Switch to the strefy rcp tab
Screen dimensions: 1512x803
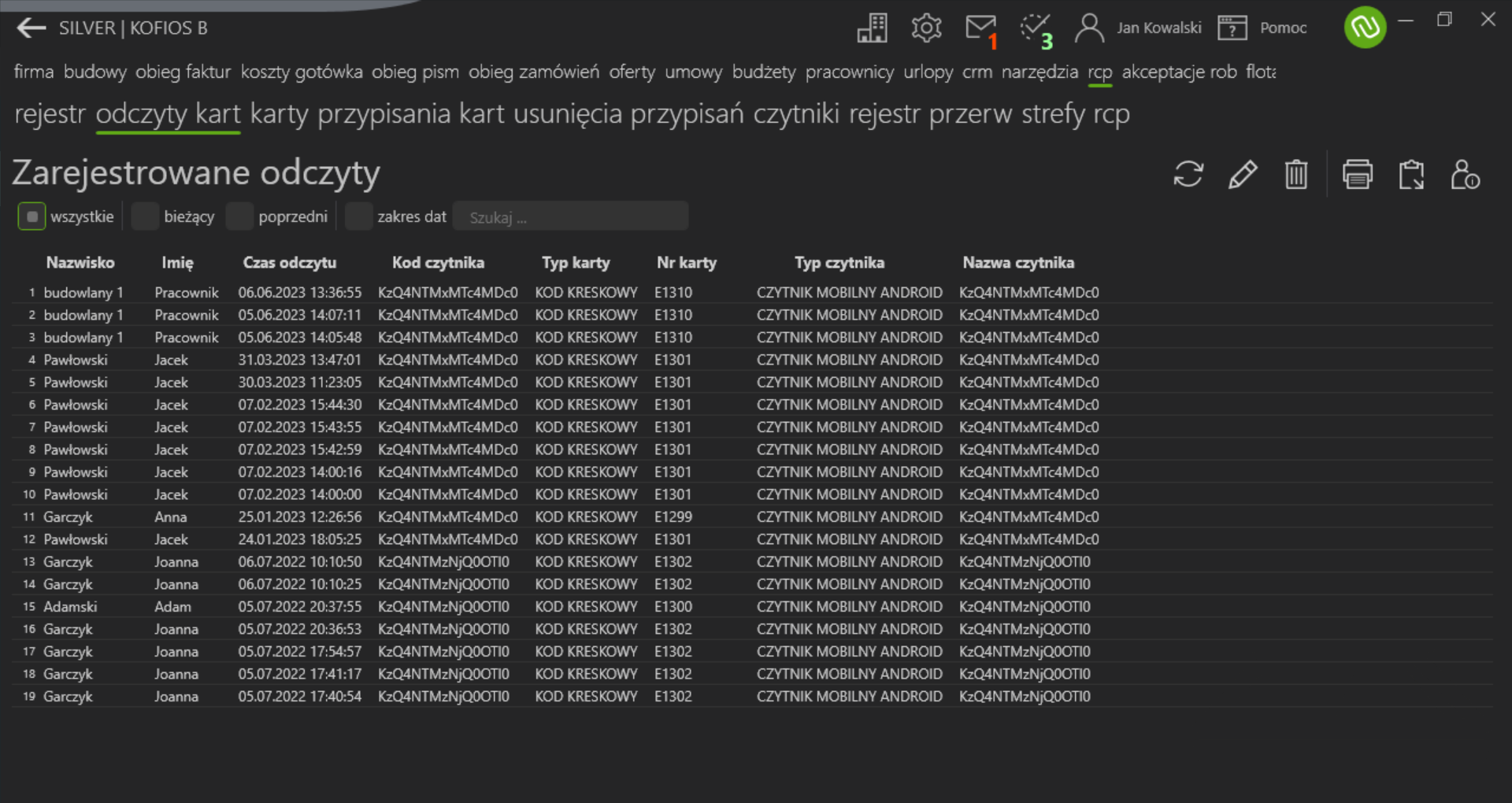click(x=1075, y=114)
